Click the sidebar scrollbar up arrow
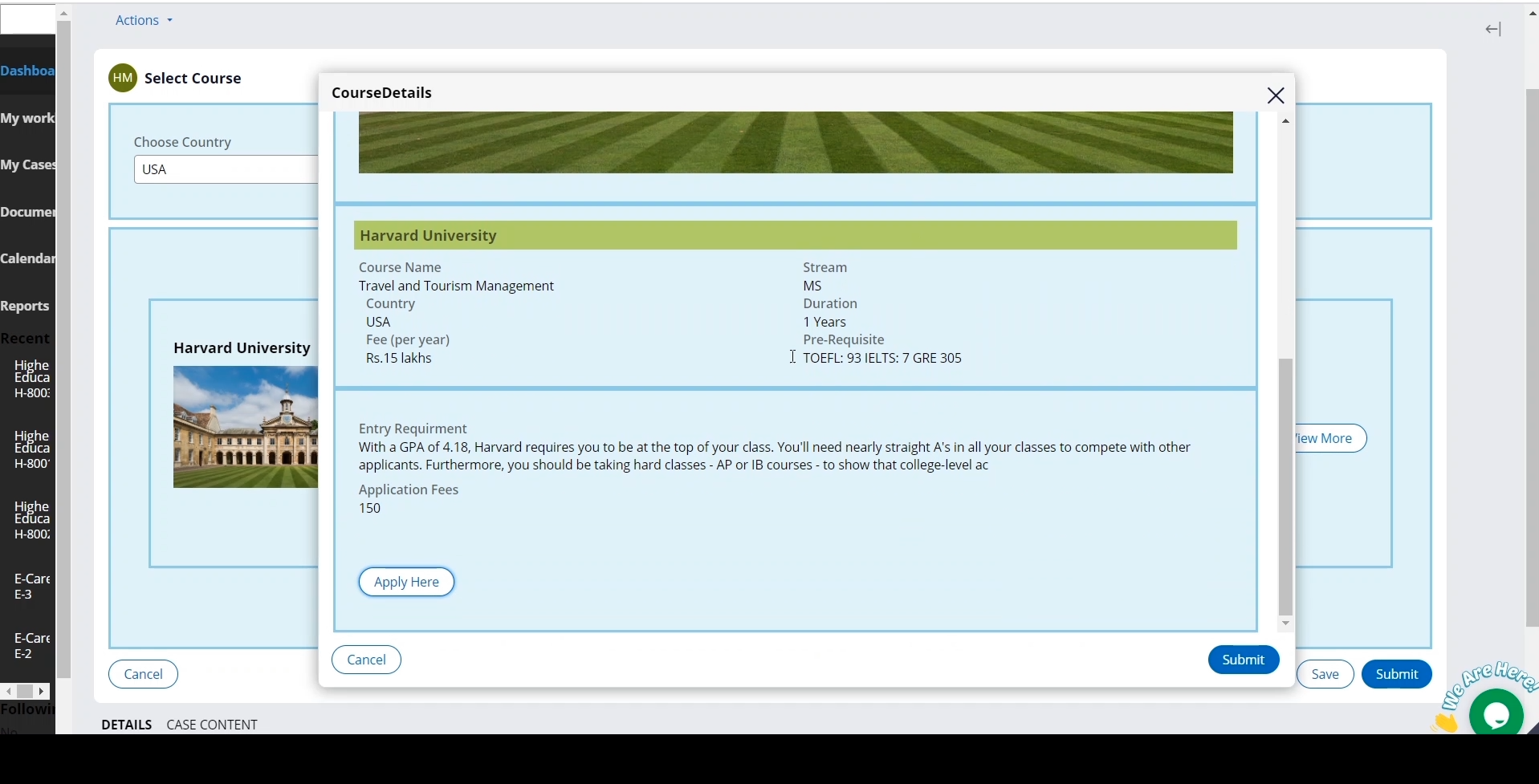Viewport: 1539px width, 784px height. (x=63, y=13)
